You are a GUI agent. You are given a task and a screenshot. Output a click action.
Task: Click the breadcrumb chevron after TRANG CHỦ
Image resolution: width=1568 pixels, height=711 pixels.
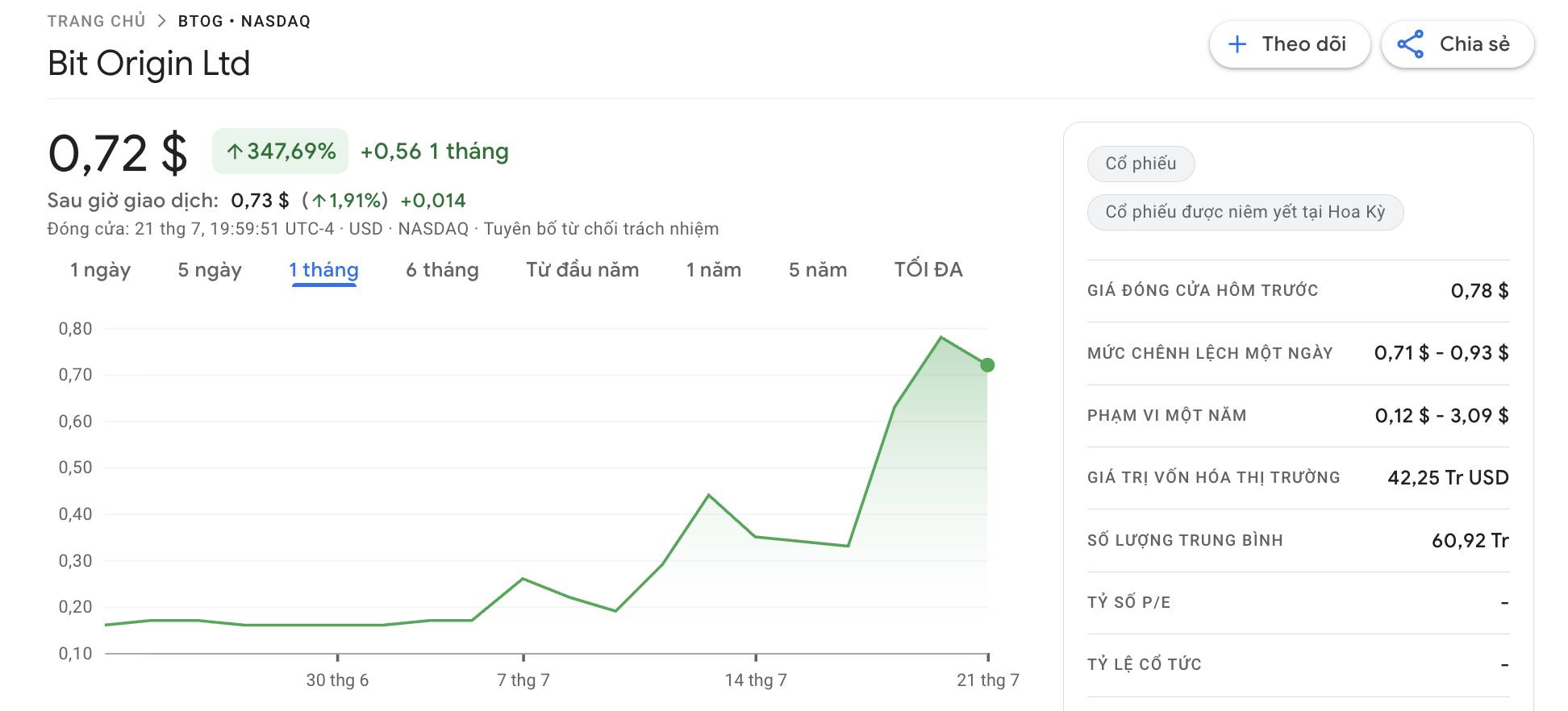point(162,21)
